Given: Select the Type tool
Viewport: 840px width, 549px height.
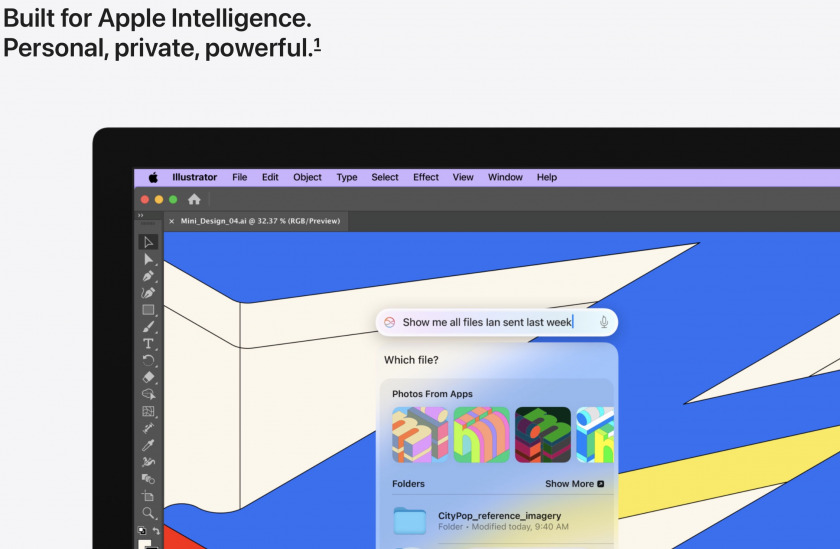Looking at the screenshot, I should (x=148, y=344).
